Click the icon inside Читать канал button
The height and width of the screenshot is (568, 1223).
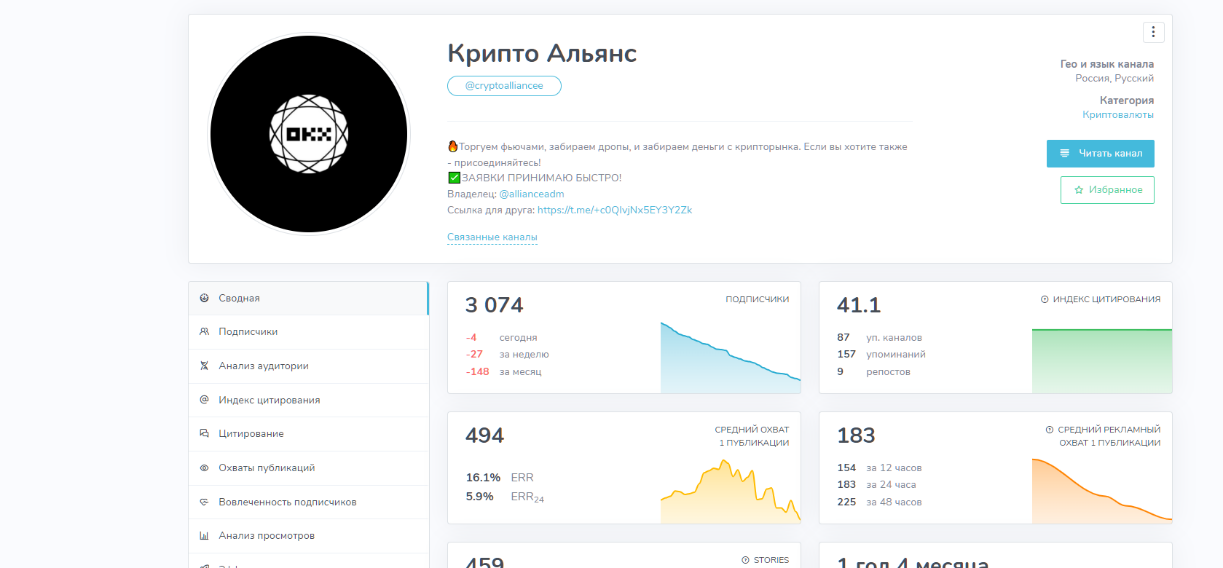click(1064, 153)
